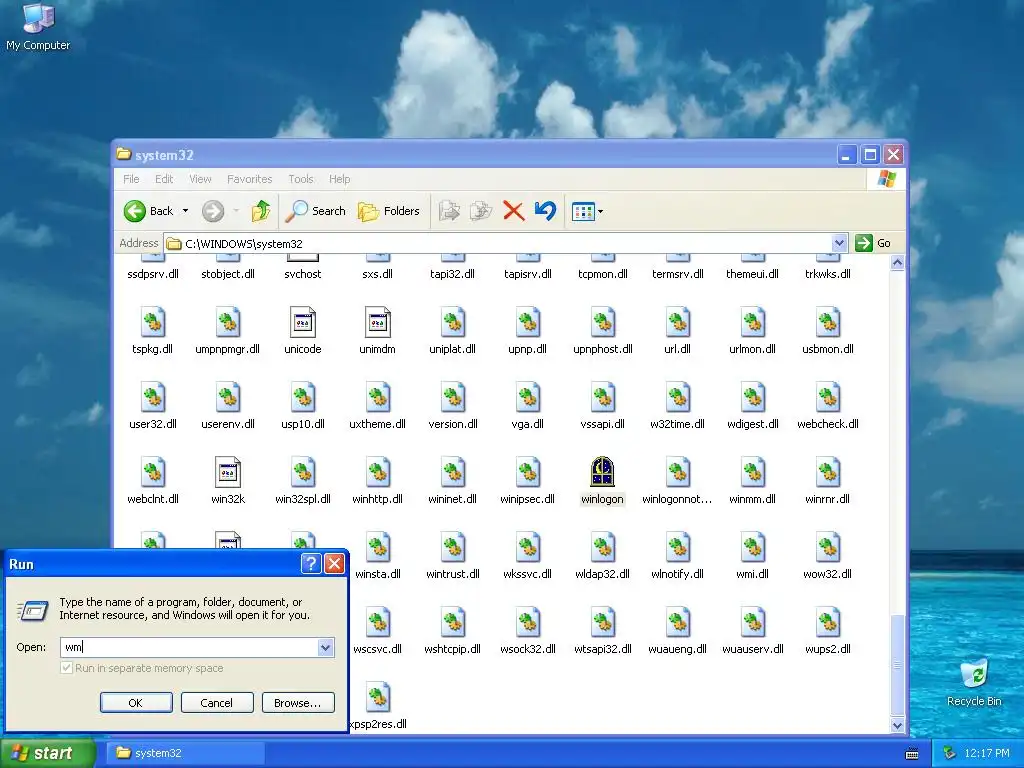Viewport: 1024px width, 768px height.
Task: Click the red Delete X icon
Action: [x=513, y=211]
